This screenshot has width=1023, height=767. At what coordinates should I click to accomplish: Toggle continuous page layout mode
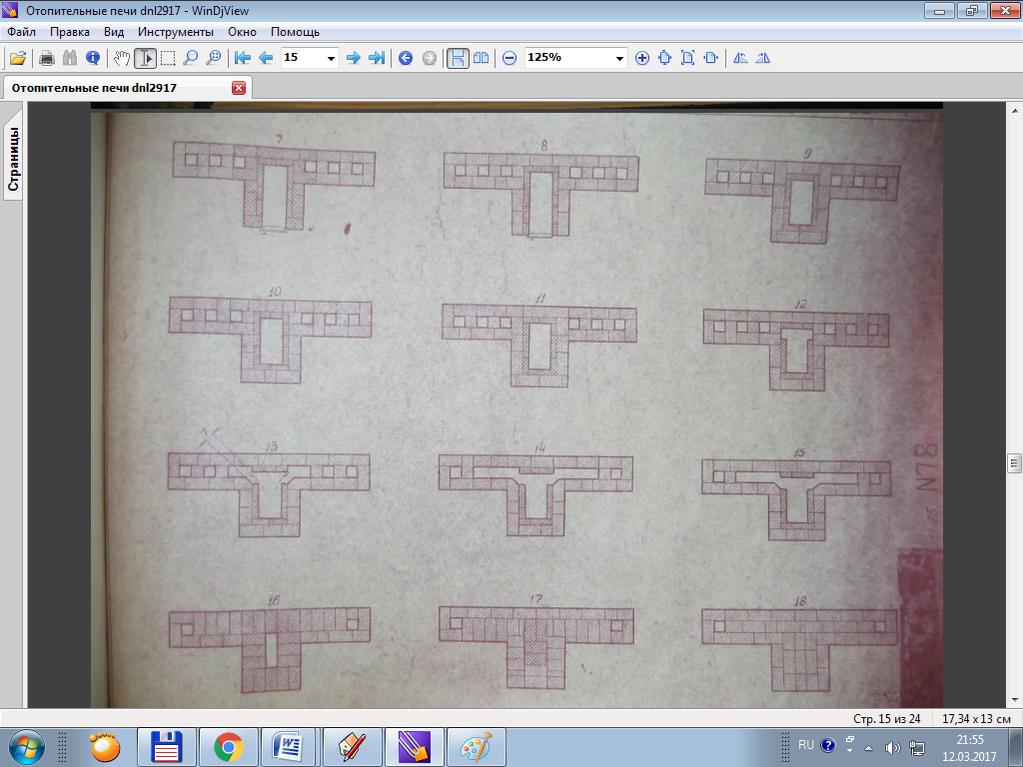click(x=457, y=58)
